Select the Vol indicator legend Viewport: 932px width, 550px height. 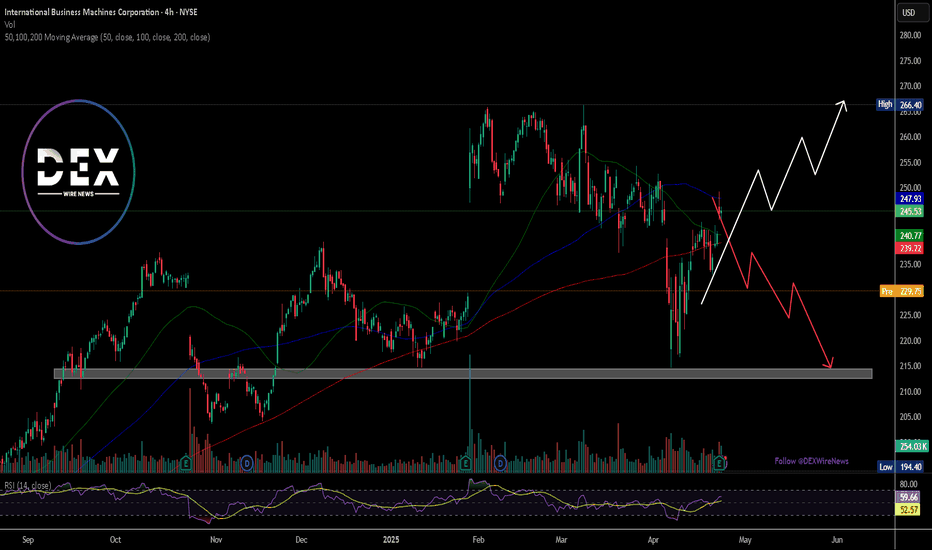(10, 24)
